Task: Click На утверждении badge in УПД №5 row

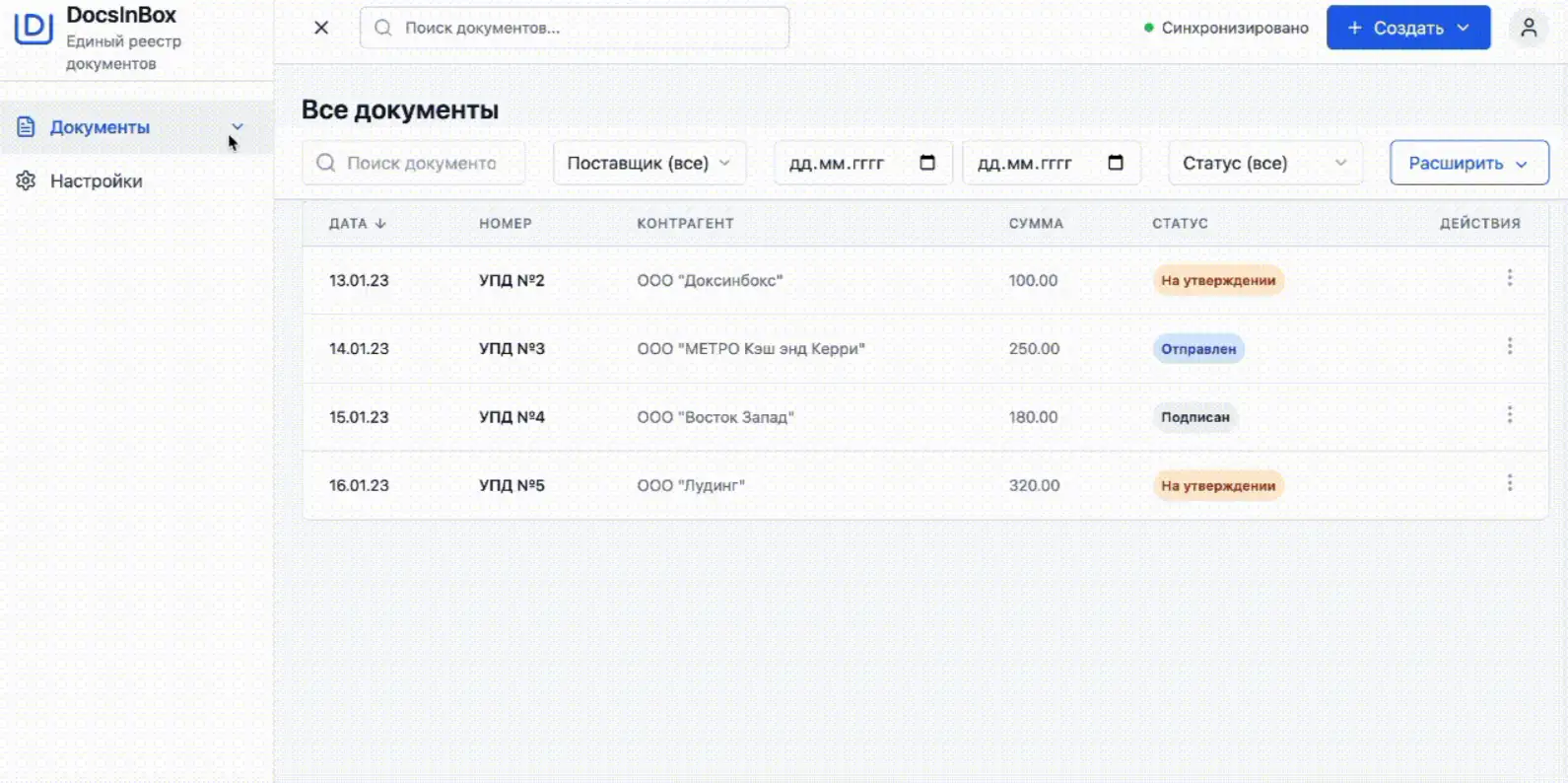Action: (x=1218, y=485)
